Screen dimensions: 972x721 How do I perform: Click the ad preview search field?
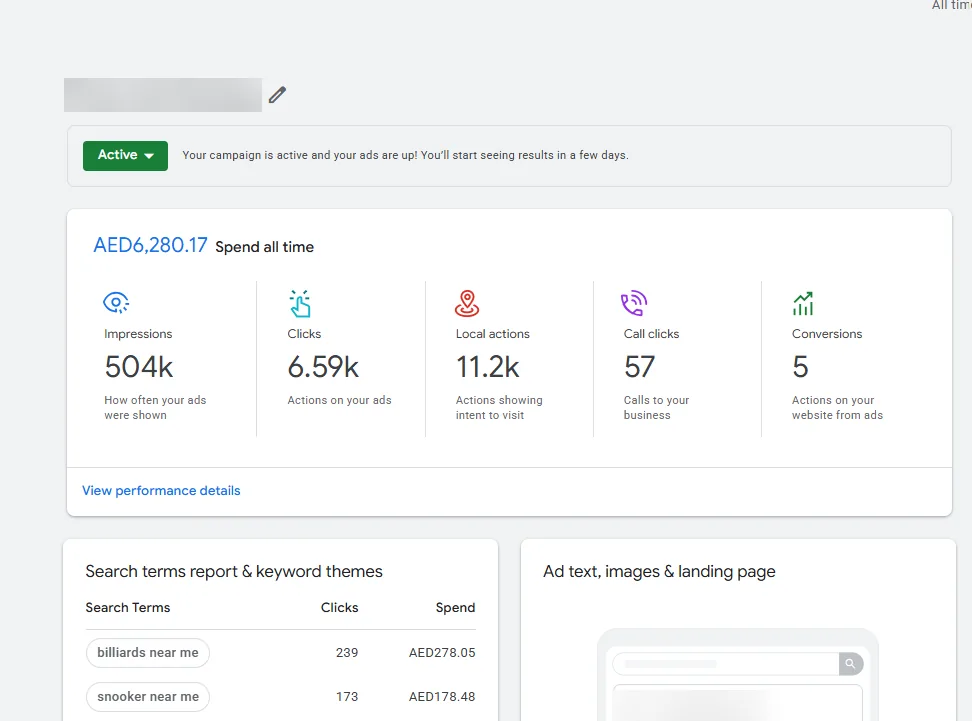click(x=726, y=664)
